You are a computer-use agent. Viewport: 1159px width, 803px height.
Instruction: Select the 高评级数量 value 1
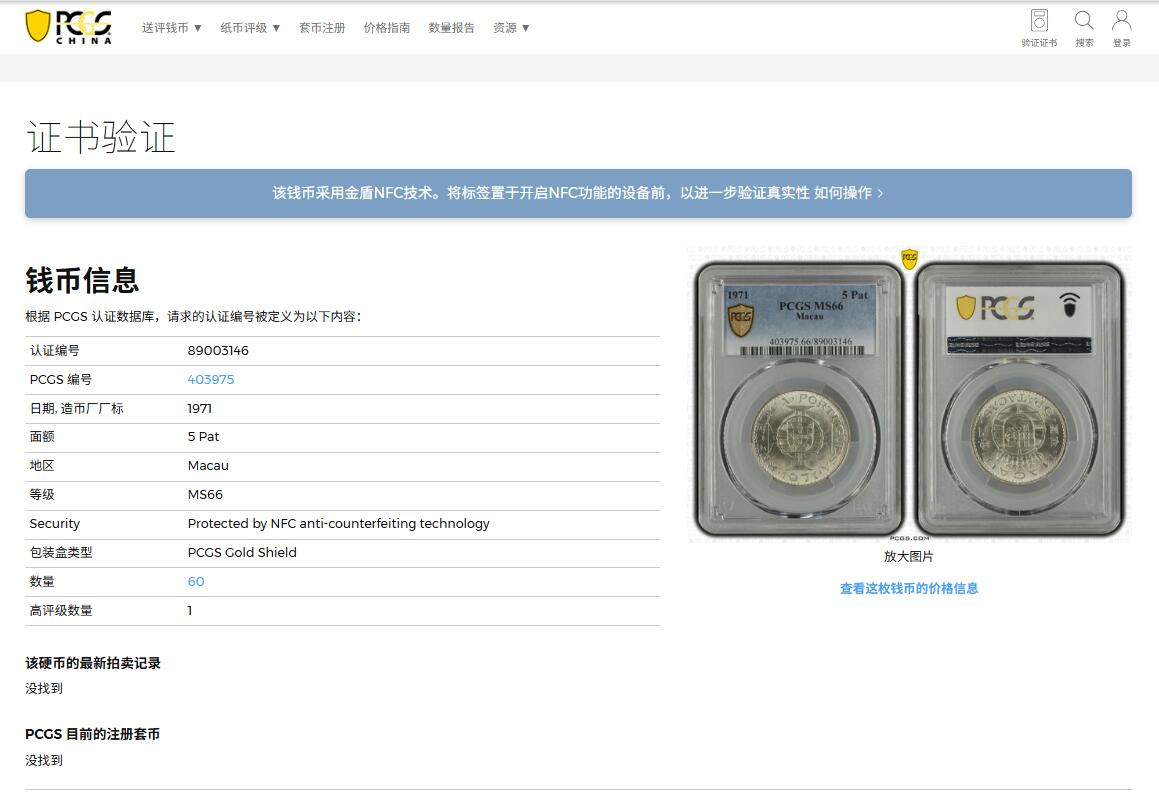(x=190, y=611)
